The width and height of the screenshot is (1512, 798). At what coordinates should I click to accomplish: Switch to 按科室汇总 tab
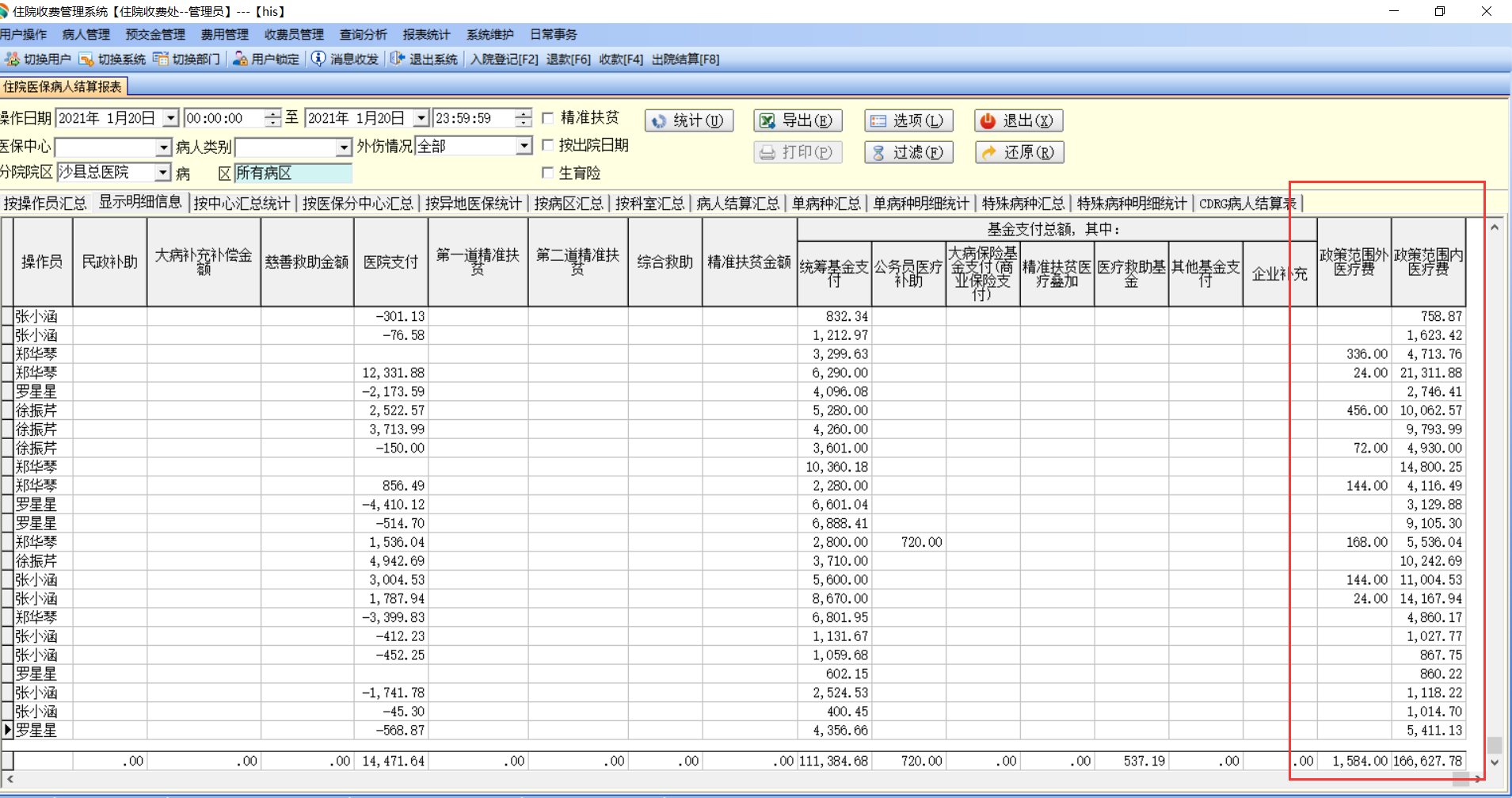pyautogui.click(x=650, y=204)
